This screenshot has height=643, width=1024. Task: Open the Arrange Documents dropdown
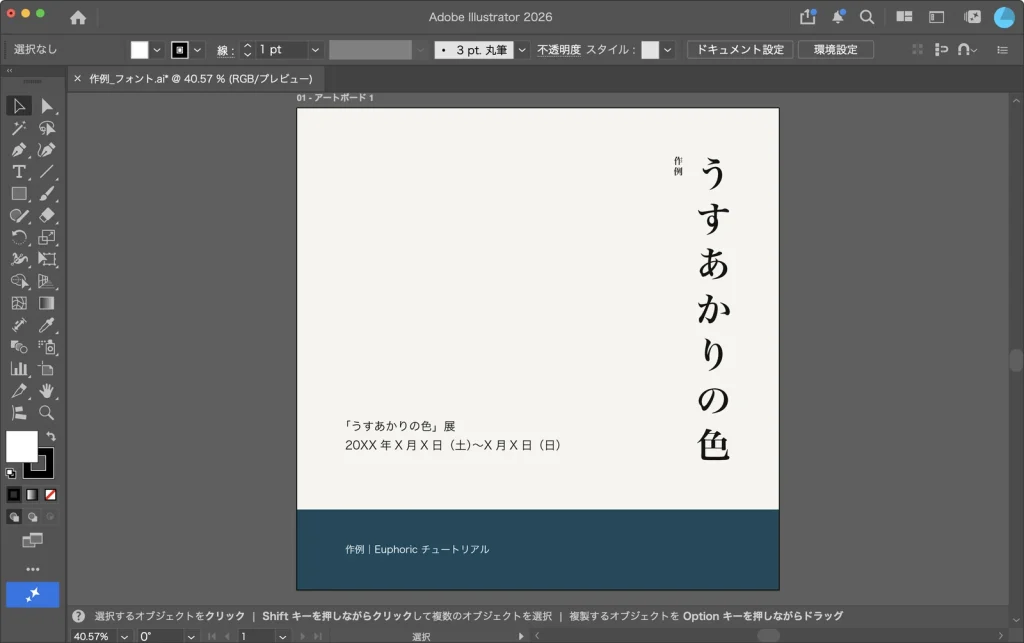click(x=904, y=17)
